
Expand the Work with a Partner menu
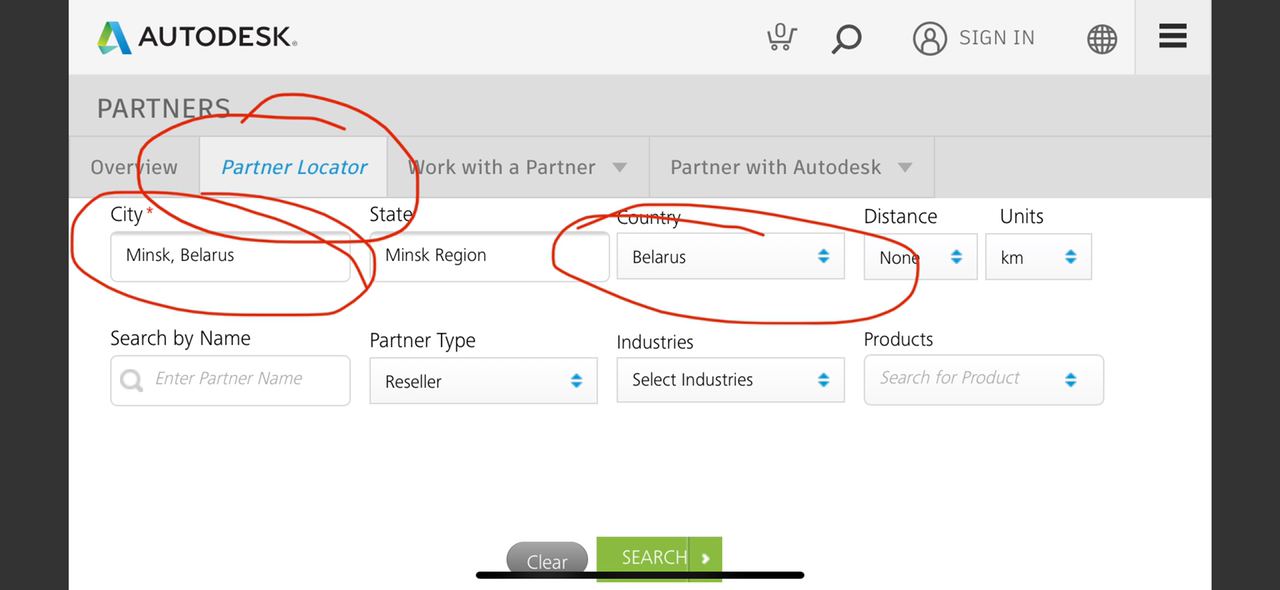coord(517,167)
